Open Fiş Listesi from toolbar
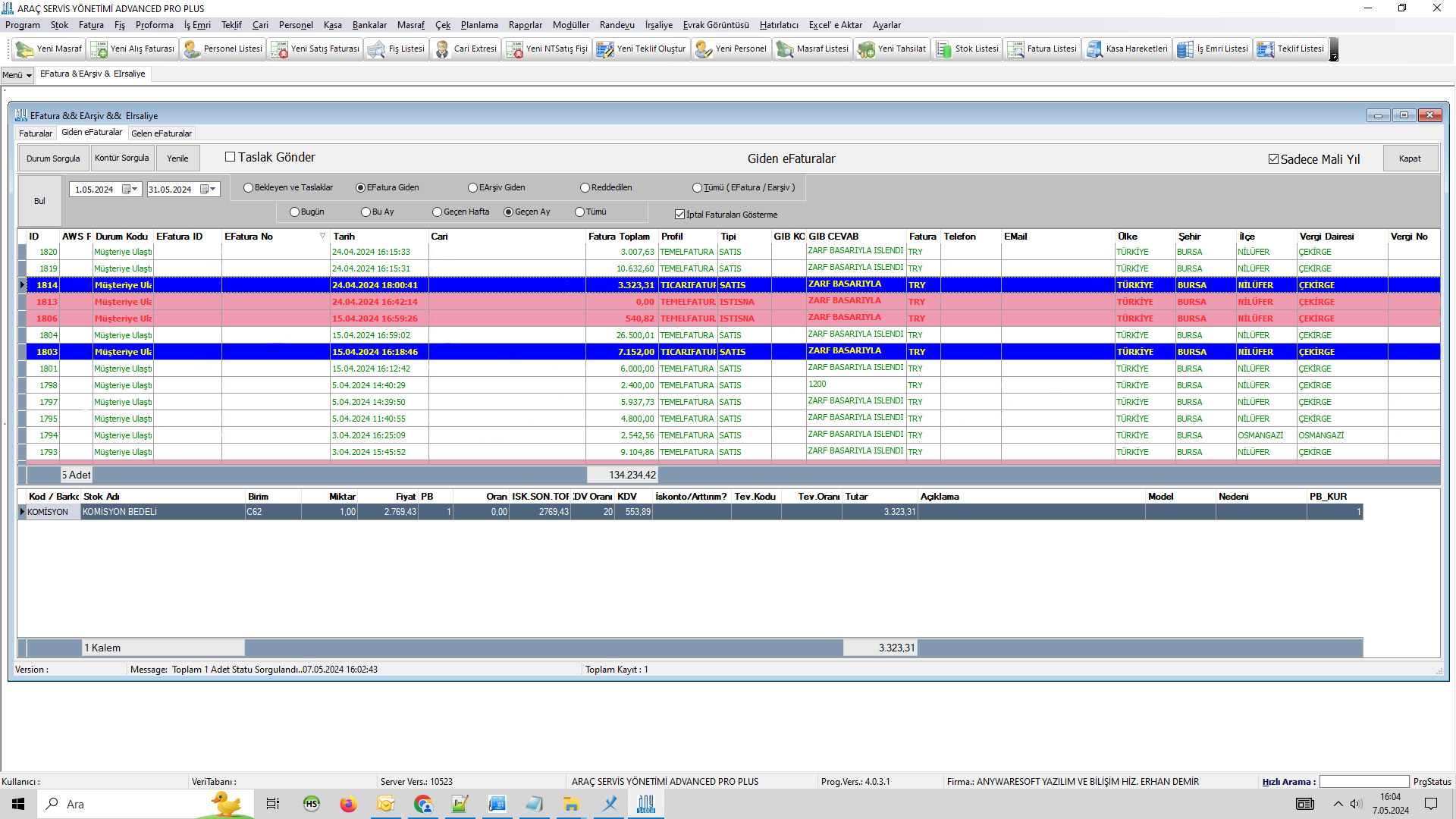The image size is (1456, 819). coord(396,49)
